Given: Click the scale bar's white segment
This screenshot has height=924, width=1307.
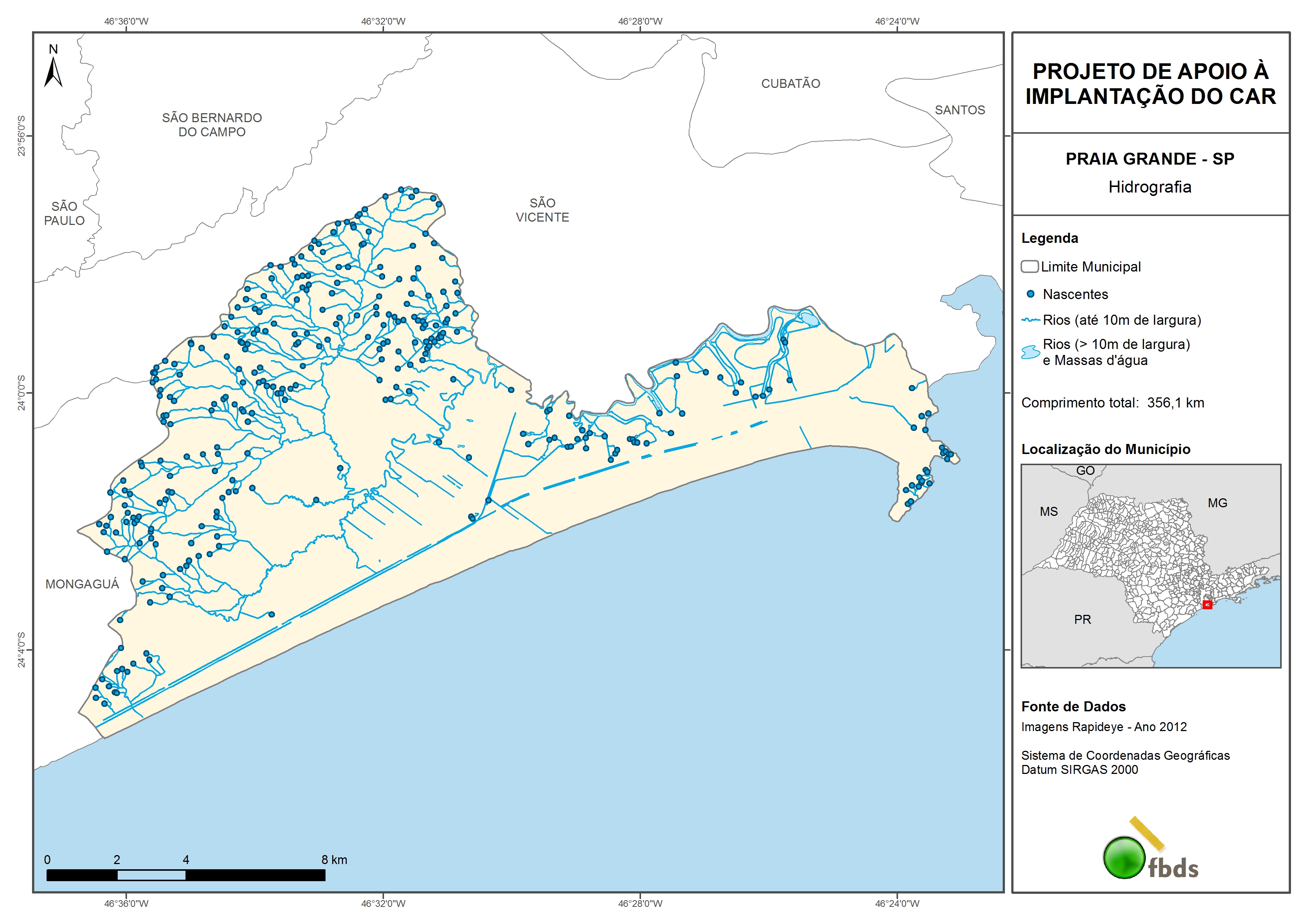Looking at the screenshot, I should [152, 875].
